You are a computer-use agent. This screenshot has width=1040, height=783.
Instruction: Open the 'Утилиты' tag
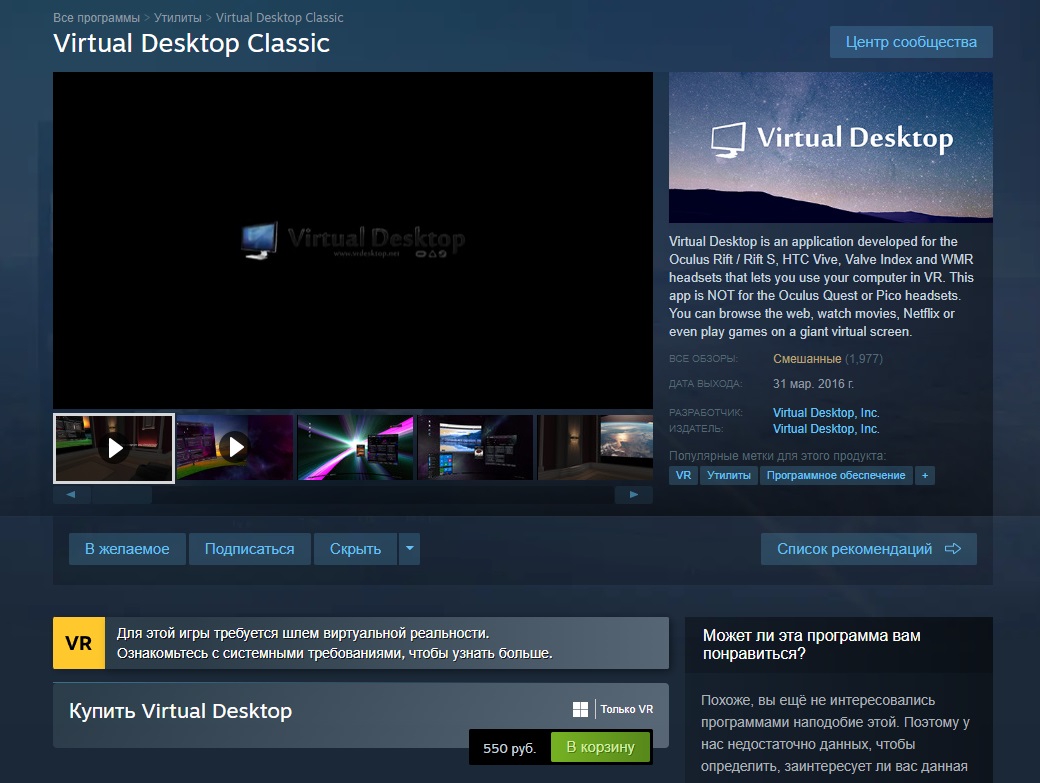pyautogui.click(x=728, y=475)
